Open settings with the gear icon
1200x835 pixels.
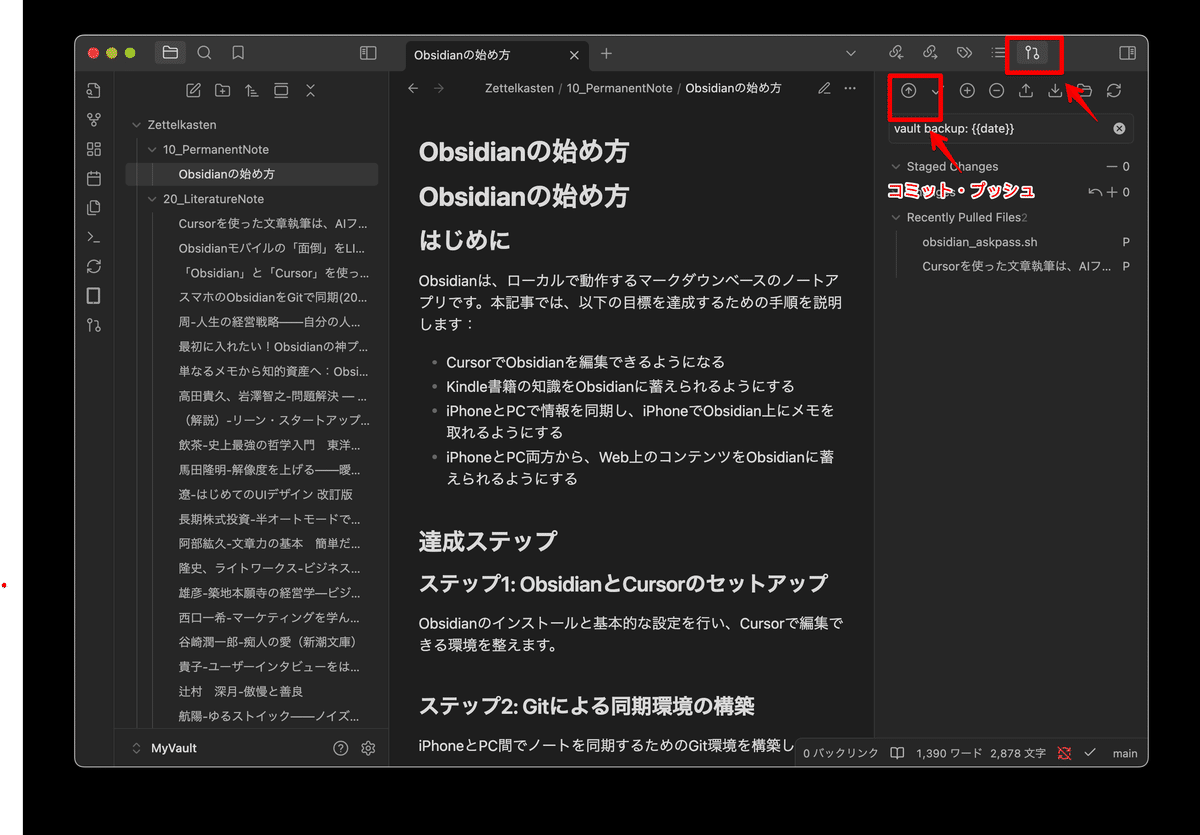click(368, 748)
